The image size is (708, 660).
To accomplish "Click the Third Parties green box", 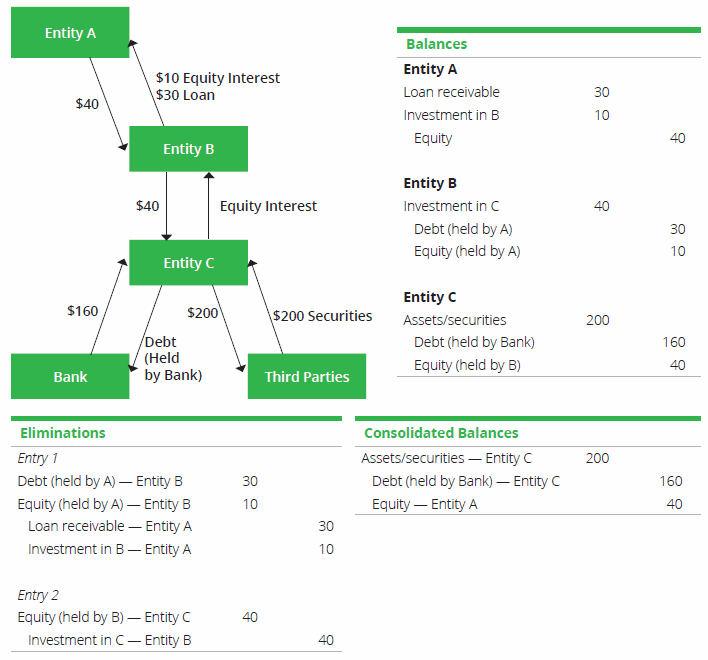I will click(x=306, y=377).
